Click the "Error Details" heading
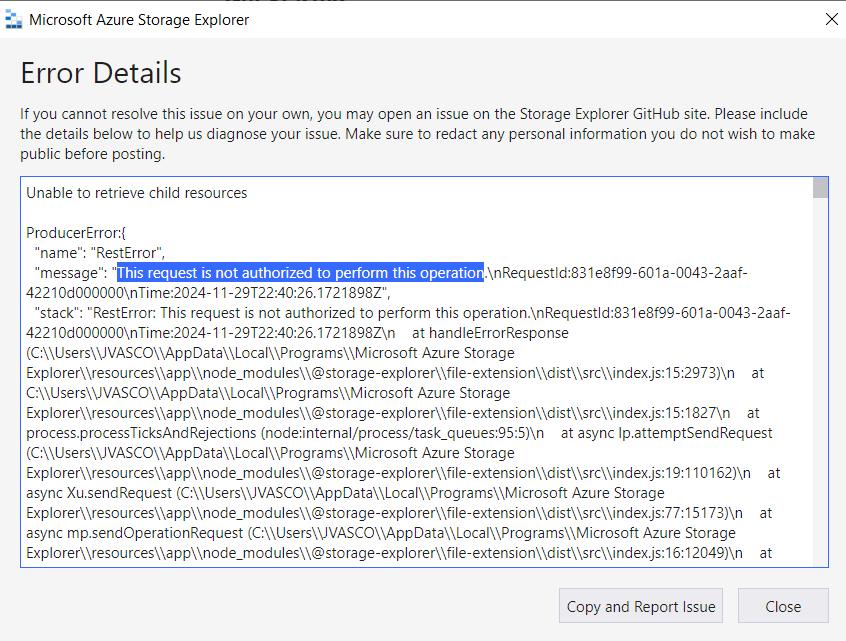This screenshot has width=846, height=641. click(101, 73)
